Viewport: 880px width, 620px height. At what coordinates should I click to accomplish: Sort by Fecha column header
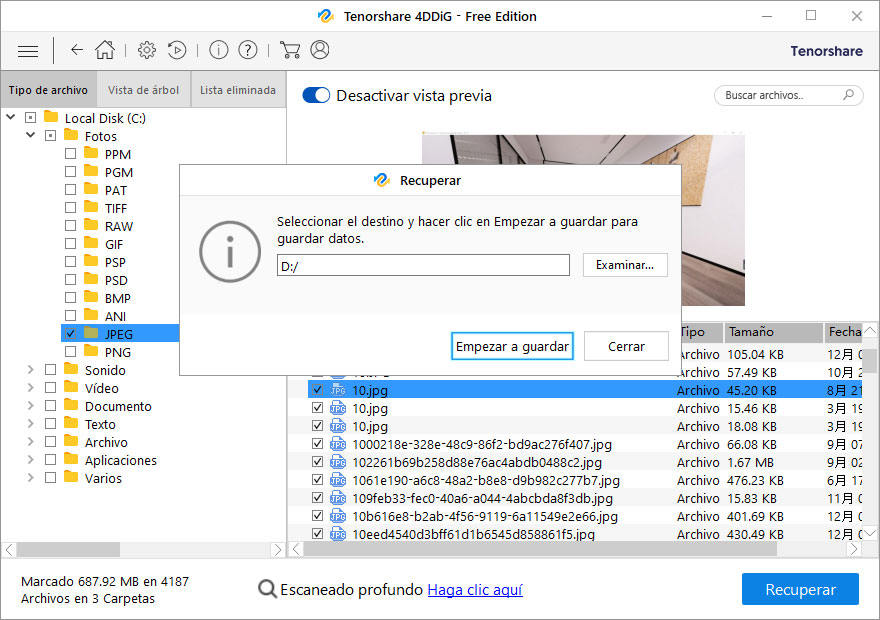point(844,332)
